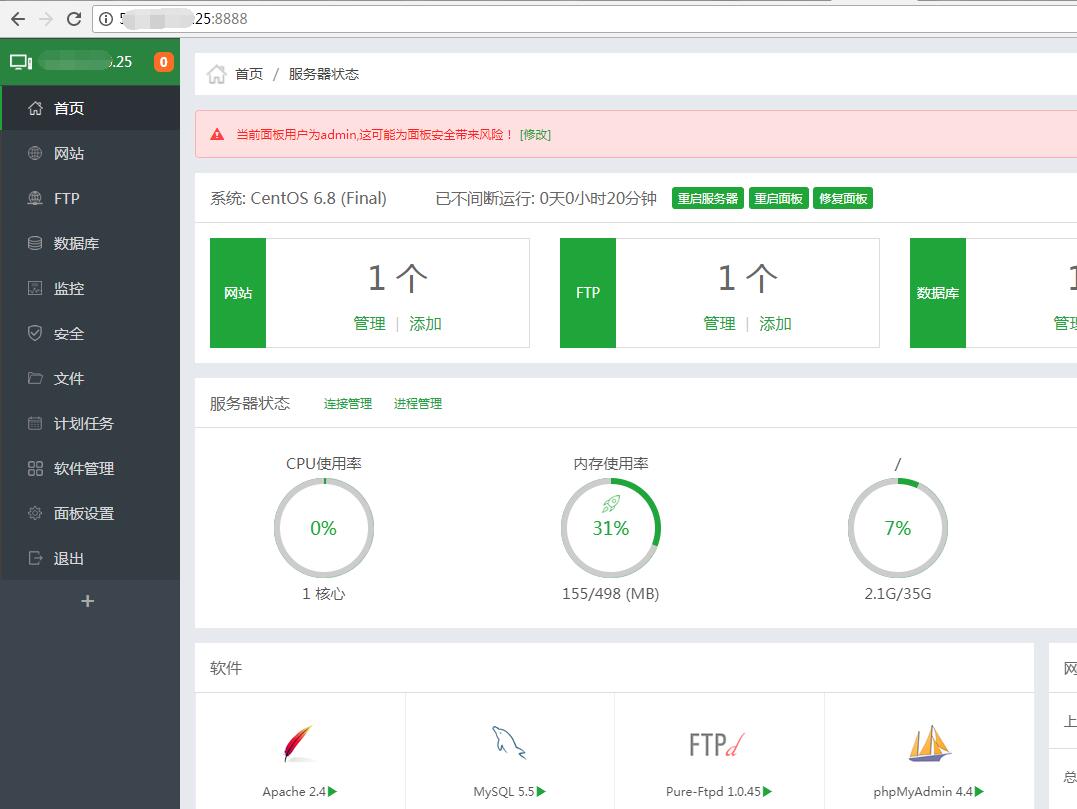Open 文件 in the sidebar
This screenshot has width=1077, height=809.
pos(90,378)
